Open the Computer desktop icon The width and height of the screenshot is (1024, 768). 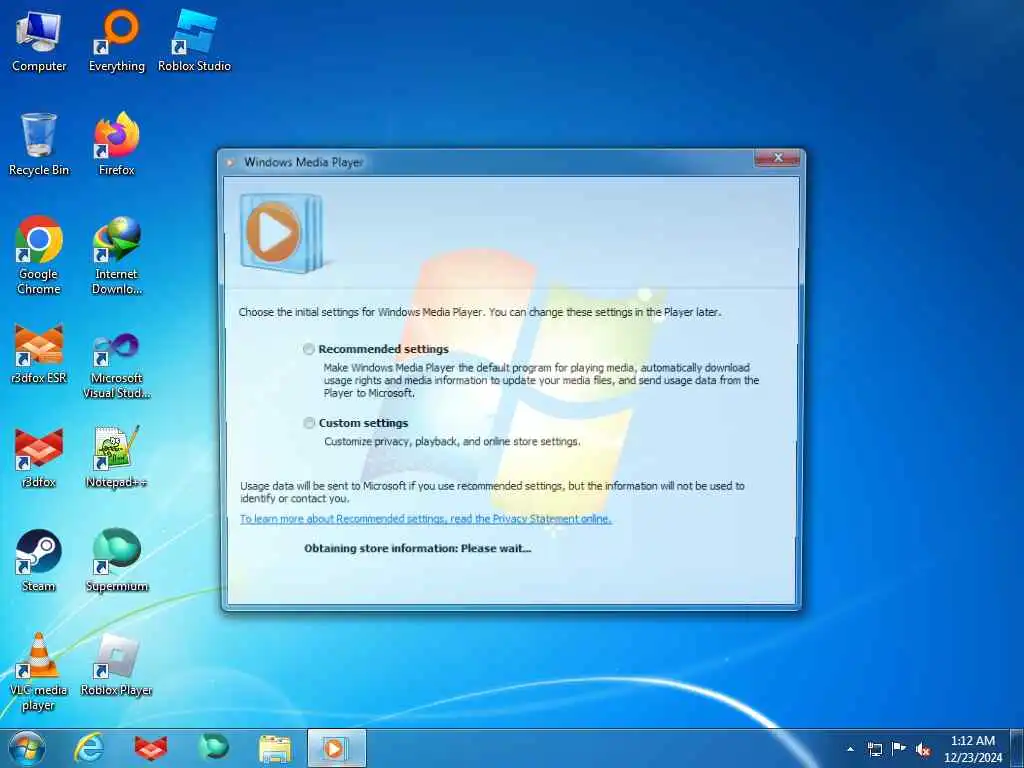pyautogui.click(x=39, y=41)
